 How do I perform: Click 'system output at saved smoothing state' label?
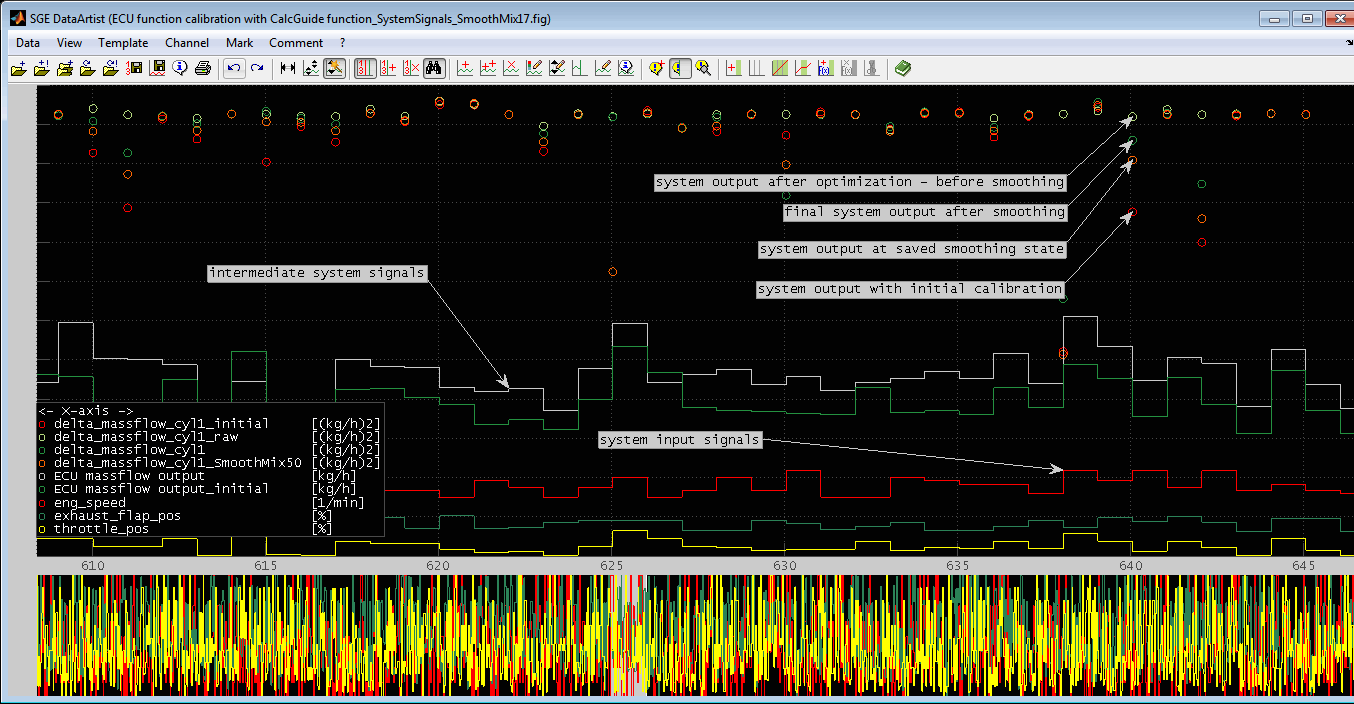[x=911, y=249]
